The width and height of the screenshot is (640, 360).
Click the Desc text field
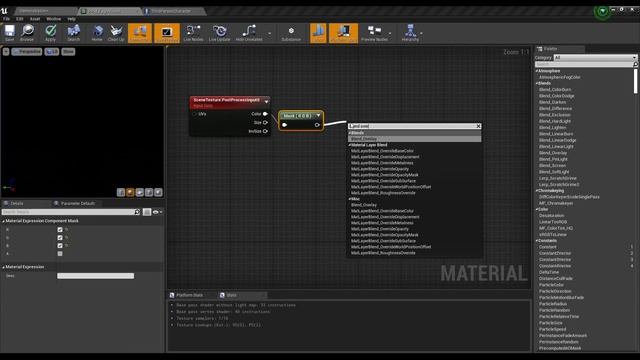tap(96, 276)
